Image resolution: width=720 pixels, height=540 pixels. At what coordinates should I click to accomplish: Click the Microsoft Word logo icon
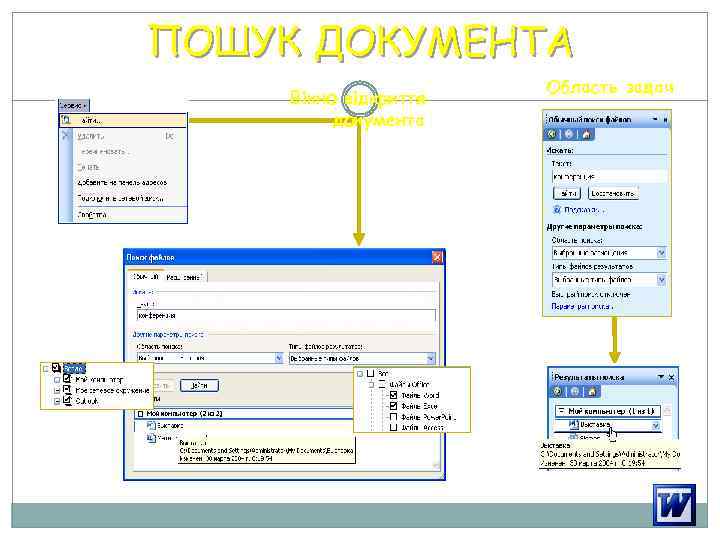(x=674, y=505)
